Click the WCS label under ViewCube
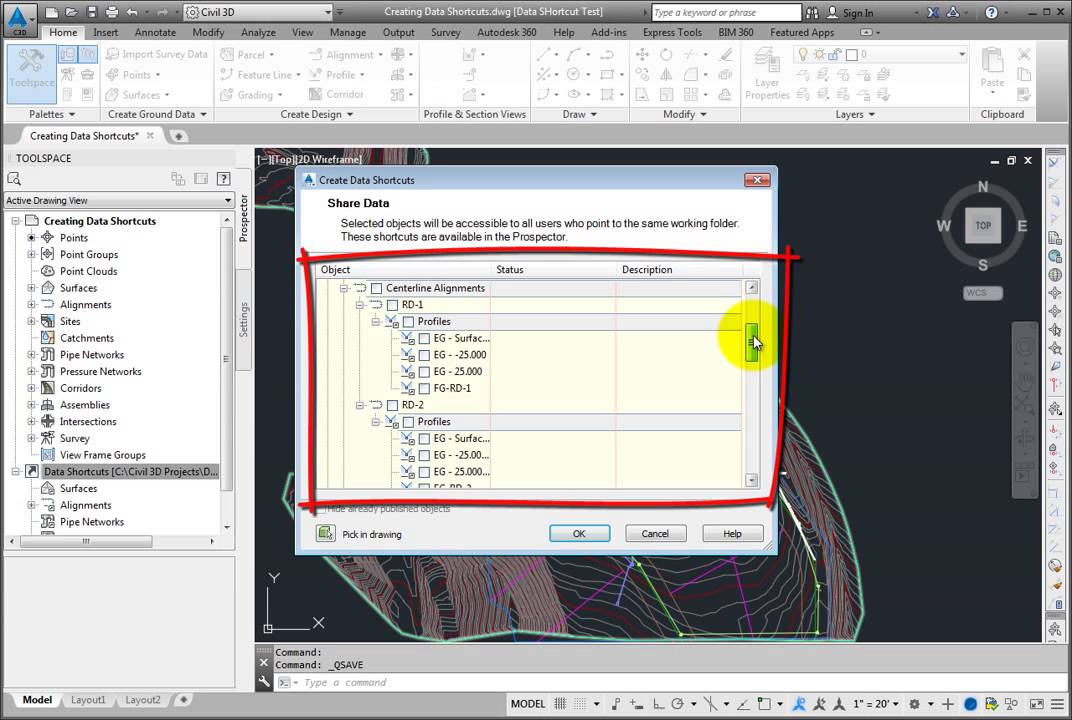 [x=982, y=293]
